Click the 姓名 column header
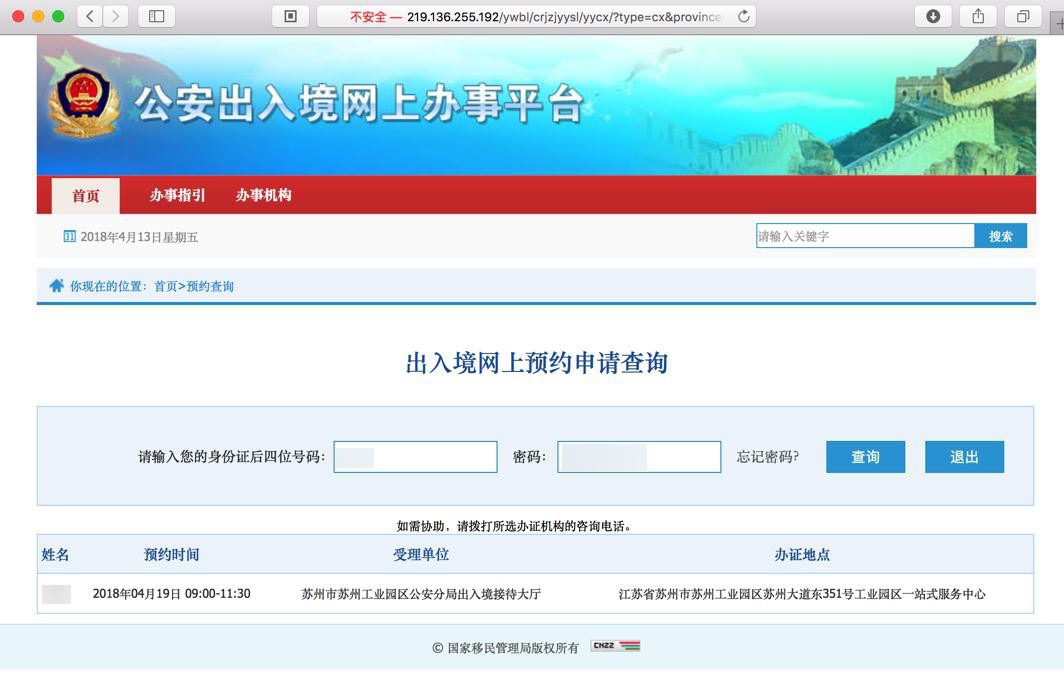Viewport: 1064px width, 679px height. tap(55, 555)
